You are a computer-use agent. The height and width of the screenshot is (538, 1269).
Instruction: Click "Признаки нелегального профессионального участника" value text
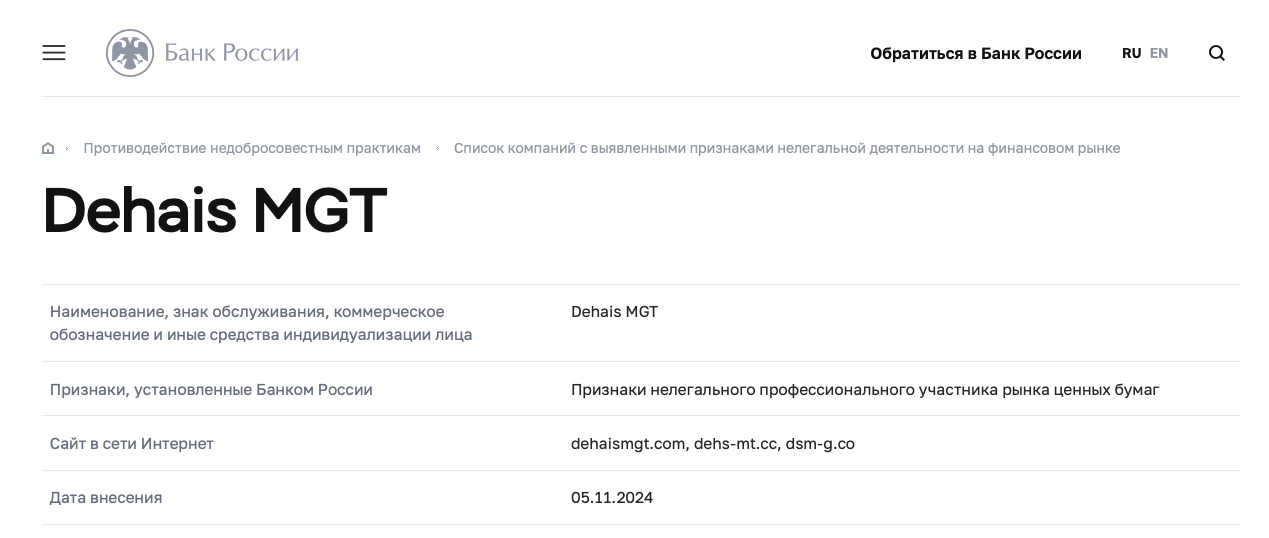pos(864,389)
